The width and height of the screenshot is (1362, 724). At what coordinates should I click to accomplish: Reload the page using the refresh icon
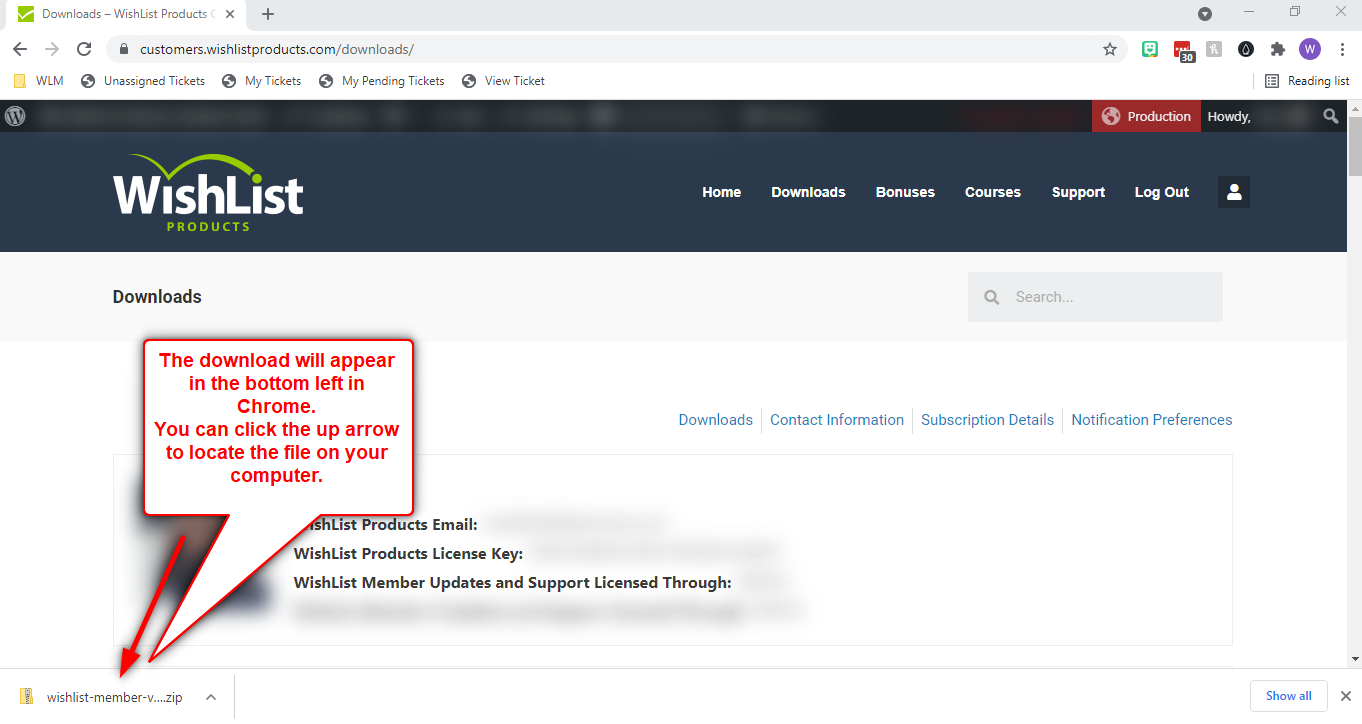[84, 49]
